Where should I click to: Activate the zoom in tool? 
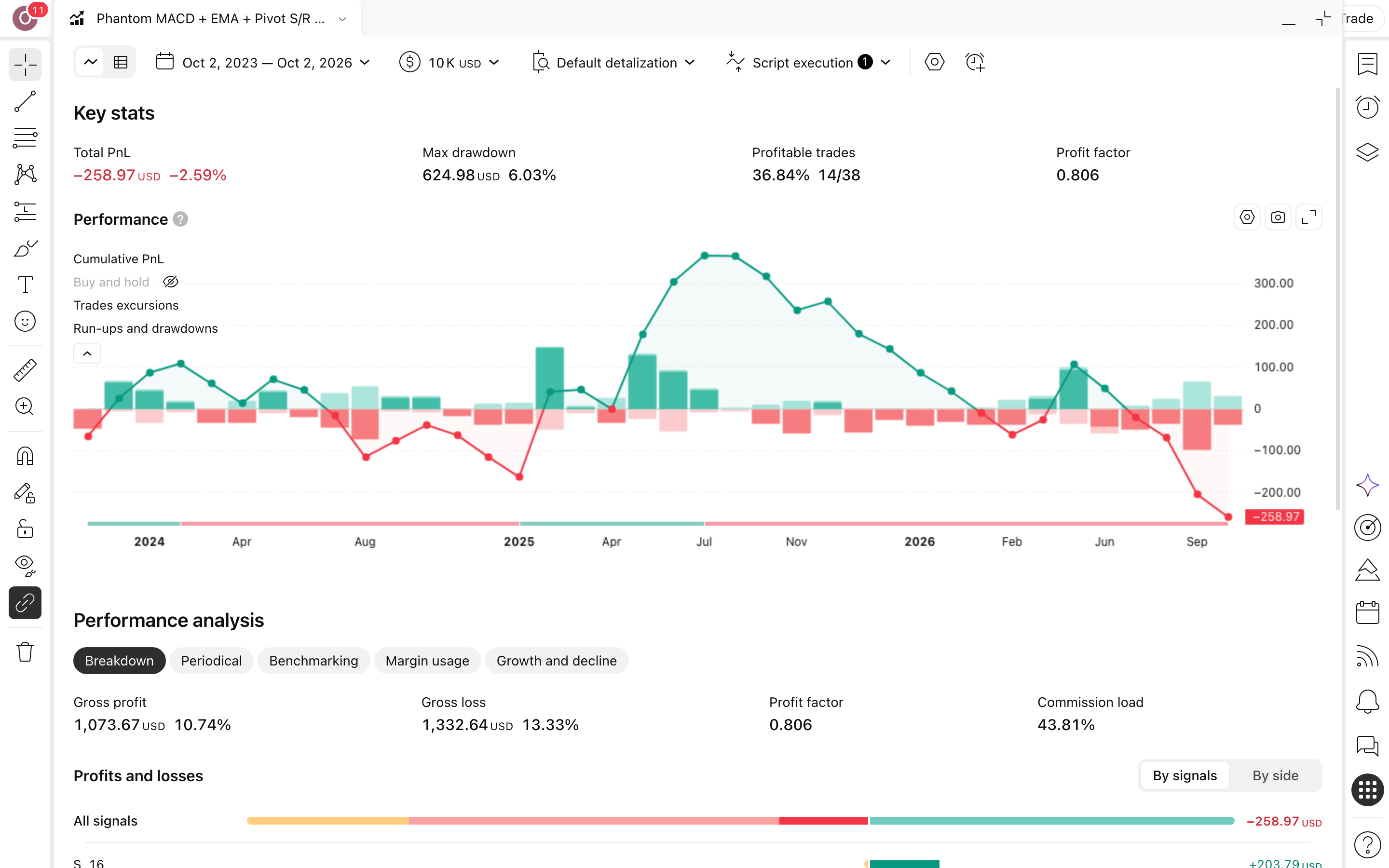[x=25, y=407]
